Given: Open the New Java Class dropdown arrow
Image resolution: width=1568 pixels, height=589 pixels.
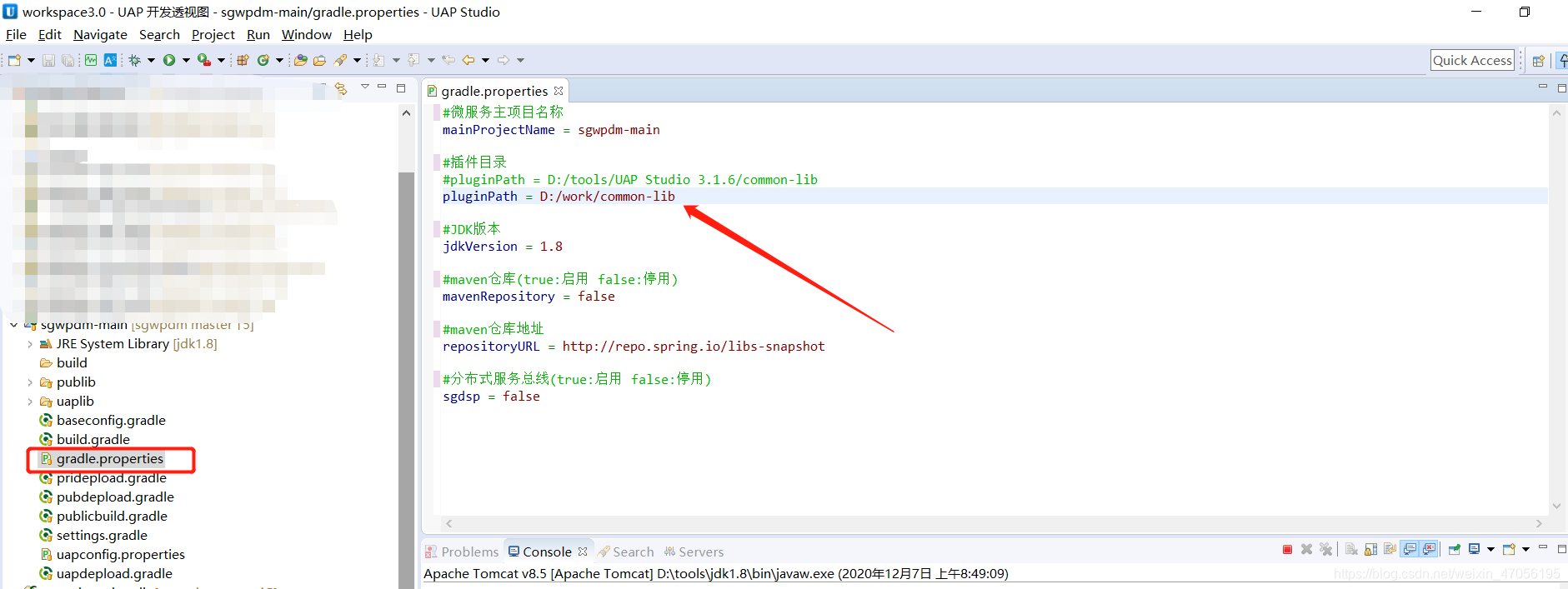Looking at the screenshot, I should coord(279,60).
